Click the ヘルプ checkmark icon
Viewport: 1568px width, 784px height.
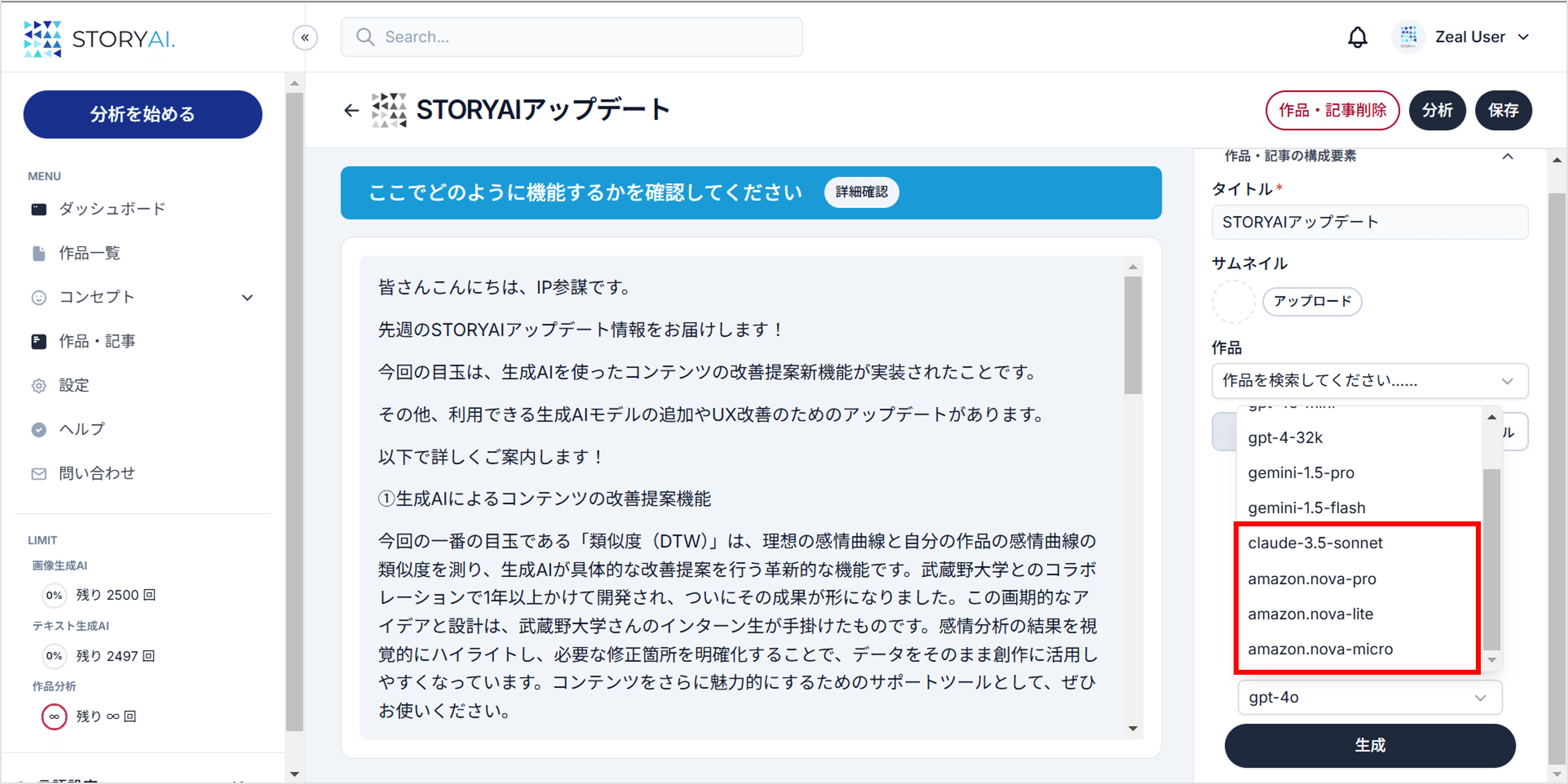coord(38,430)
